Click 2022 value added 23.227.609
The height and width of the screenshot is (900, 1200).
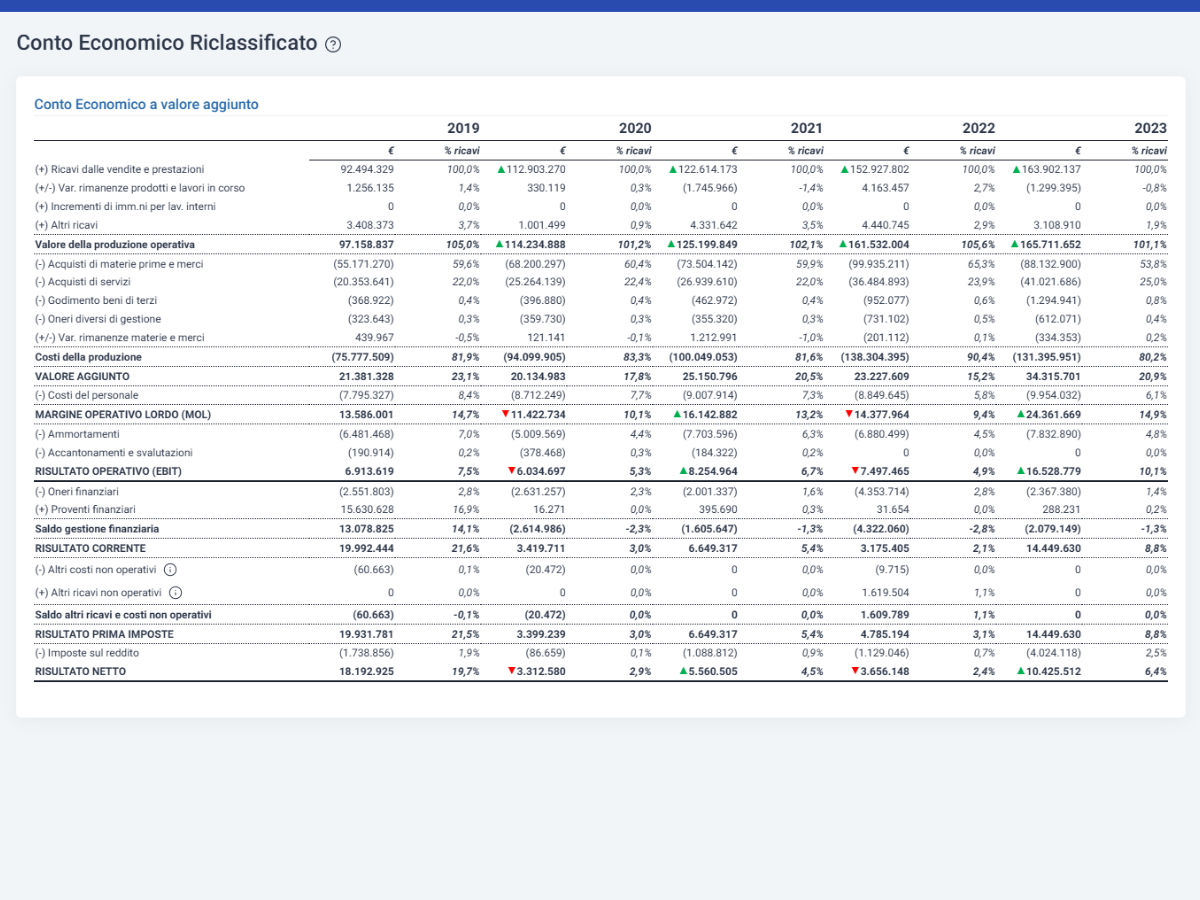(x=882, y=376)
